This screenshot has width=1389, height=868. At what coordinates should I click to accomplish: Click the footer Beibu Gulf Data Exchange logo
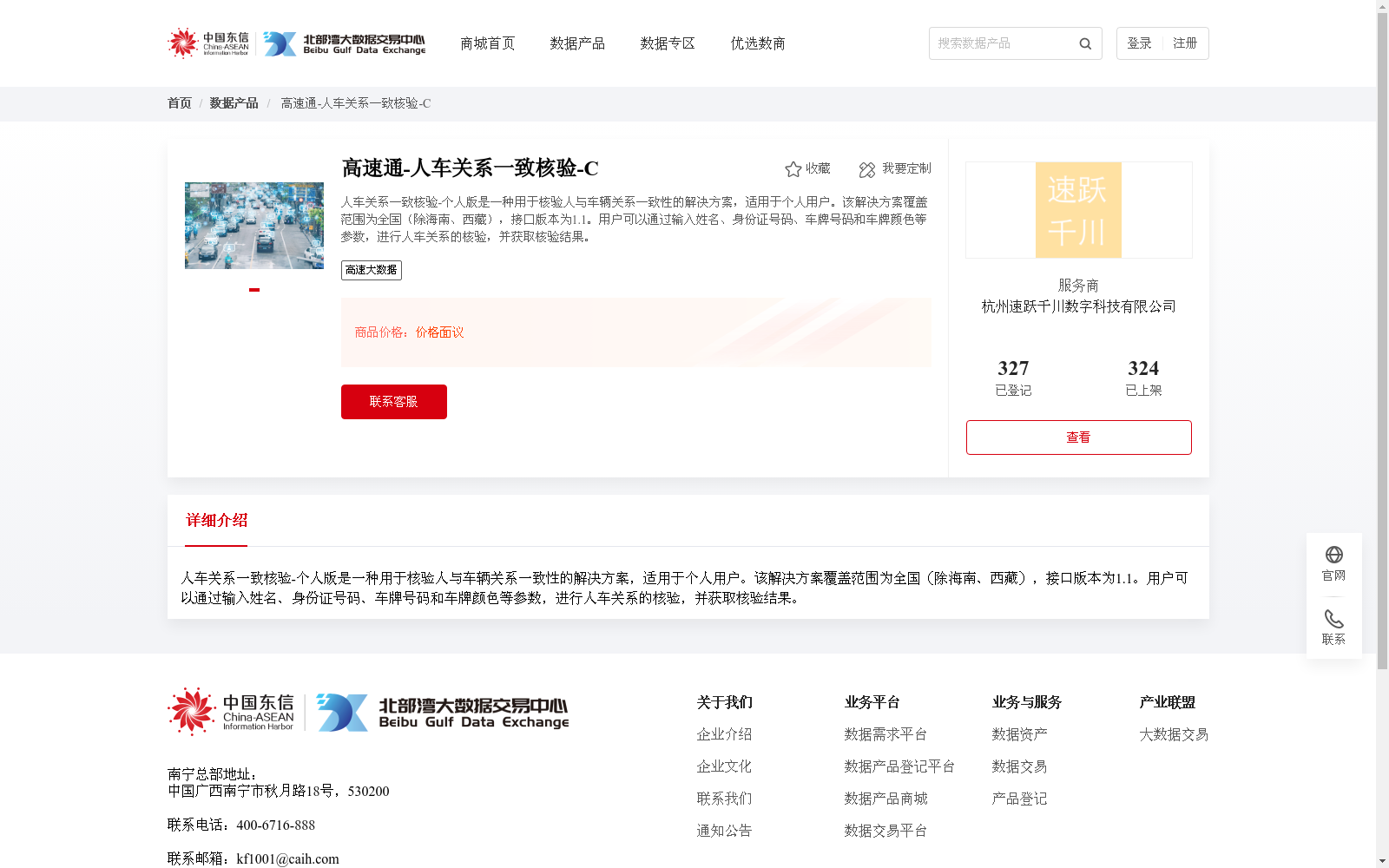pyautogui.click(x=443, y=712)
